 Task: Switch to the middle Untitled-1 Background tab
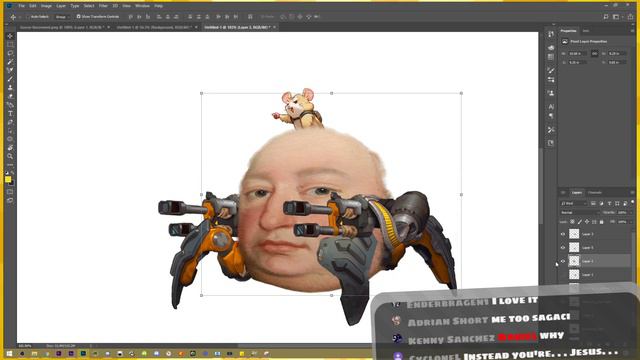pos(153,27)
